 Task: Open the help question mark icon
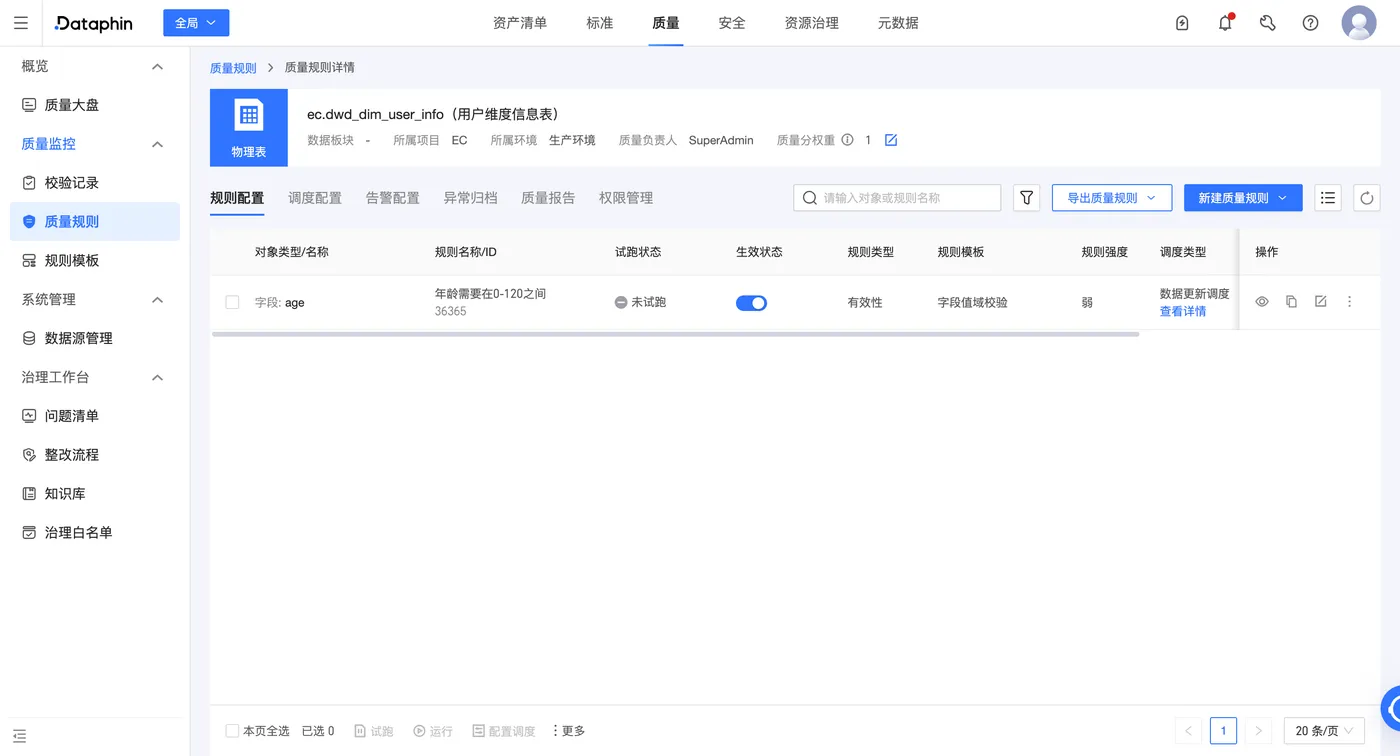[x=1310, y=23]
